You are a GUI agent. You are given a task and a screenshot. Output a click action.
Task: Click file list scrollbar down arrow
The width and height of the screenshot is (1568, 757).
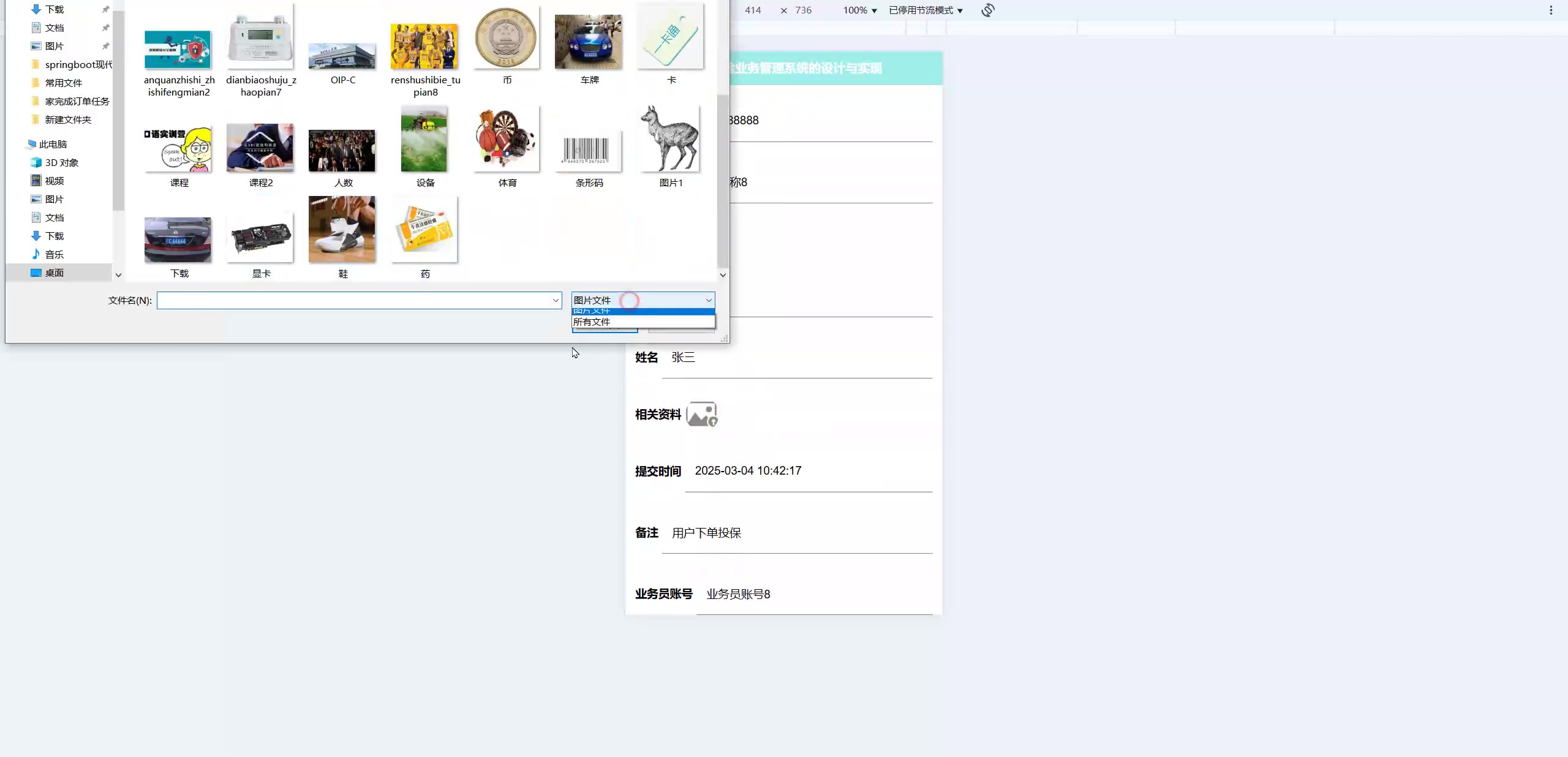pyautogui.click(x=723, y=275)
